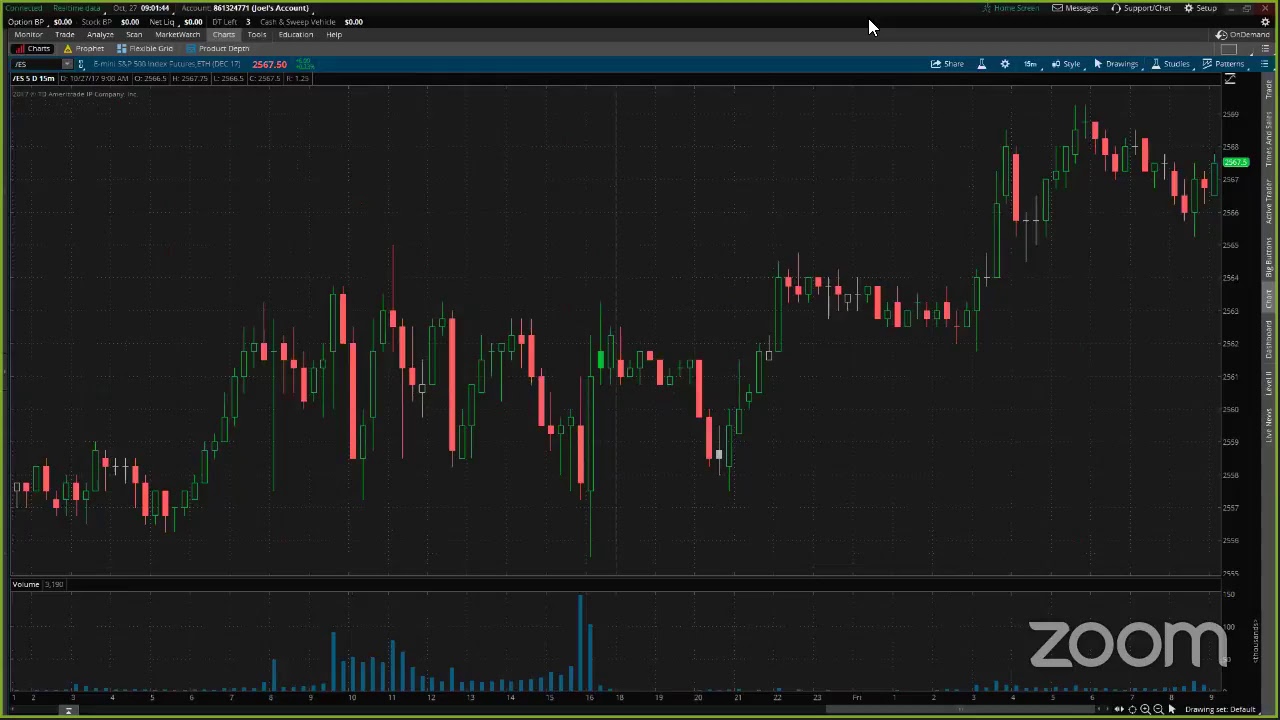Select the cursor pointer drawing tool
This screenshot has width=1280, height=720.
click(1171, 709)
